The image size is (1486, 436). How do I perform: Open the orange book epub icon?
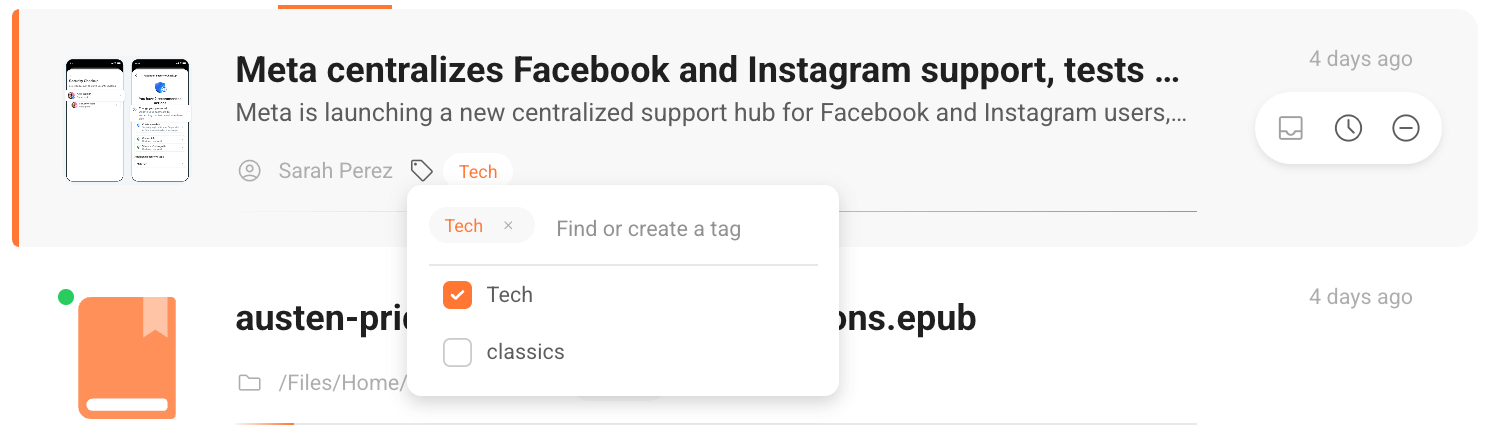coord(127,357)
